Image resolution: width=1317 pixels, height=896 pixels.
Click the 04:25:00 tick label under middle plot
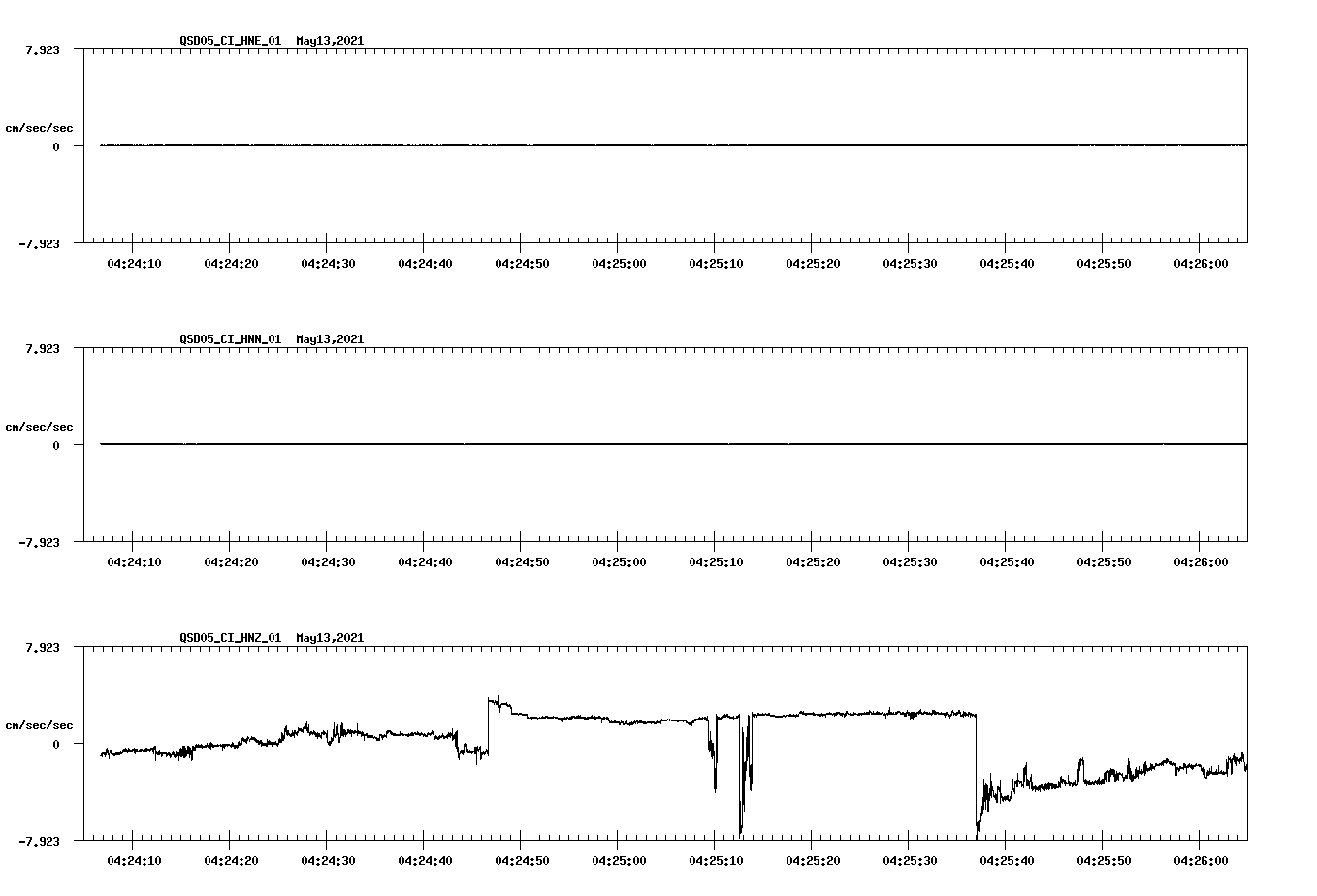click(618, 560)
